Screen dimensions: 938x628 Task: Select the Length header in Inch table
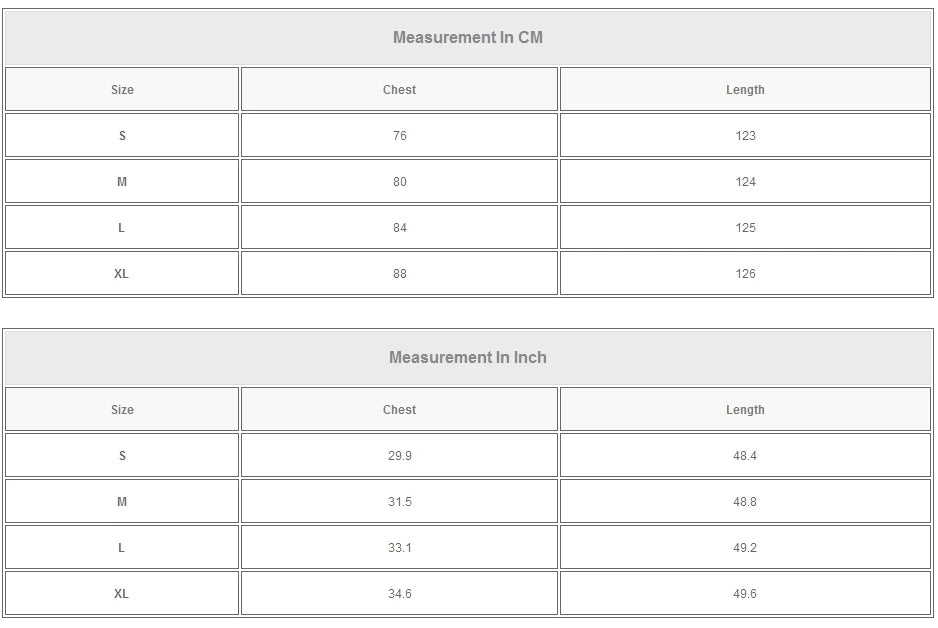click(x=745, y=410)
